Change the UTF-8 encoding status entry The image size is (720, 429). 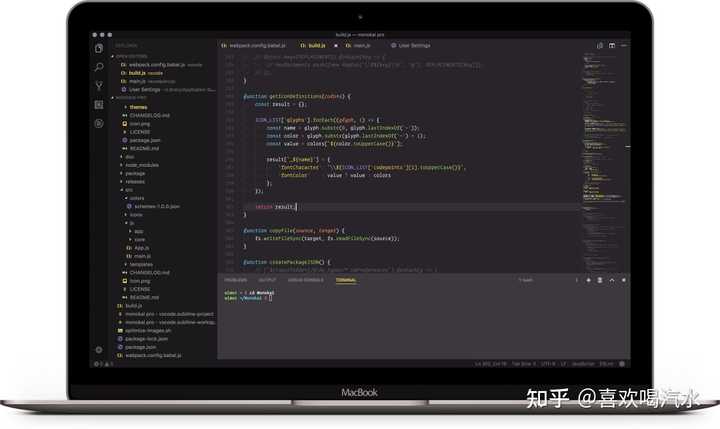tap(548, 364)
